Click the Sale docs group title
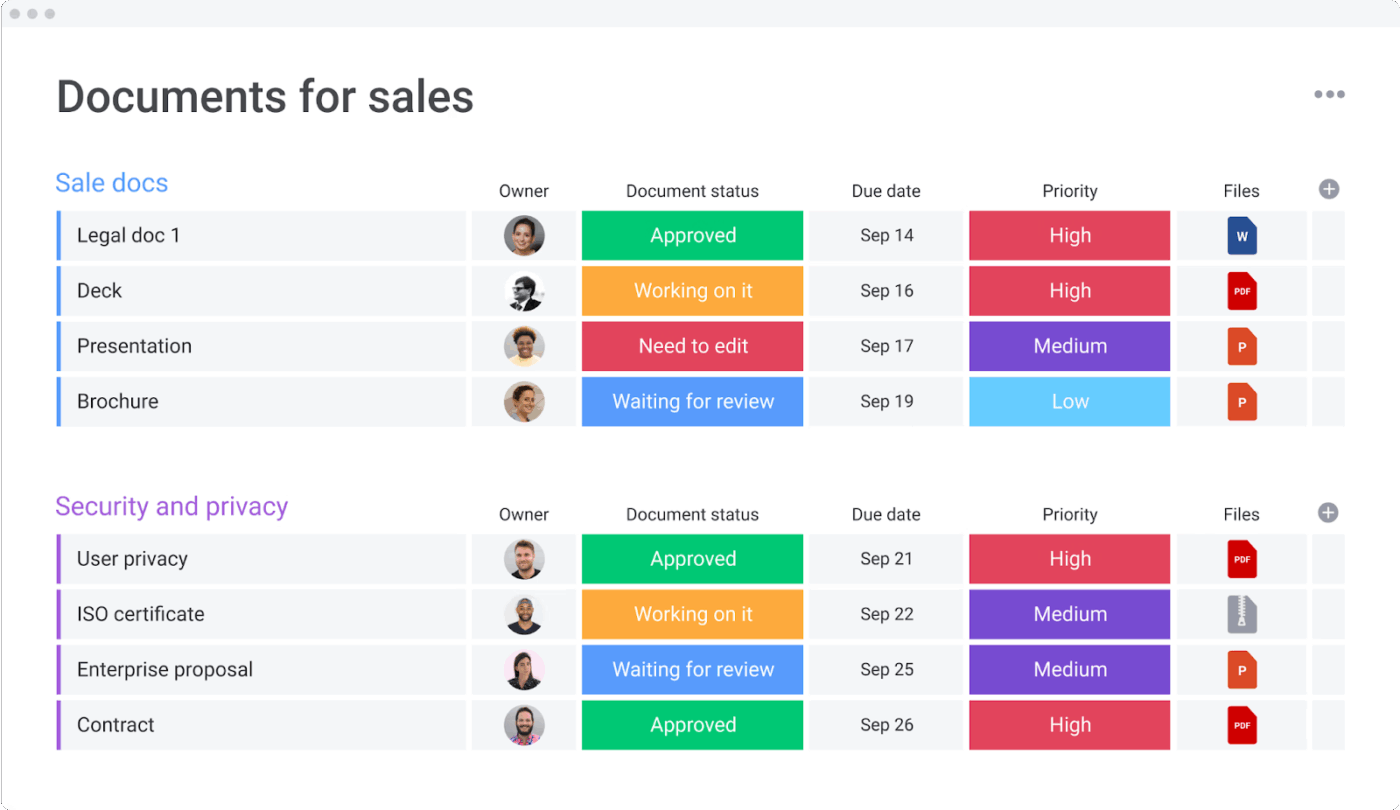Image resolution: width=1400 pixels, height=810 pixels. pyautogui.click(x=111, y=183)
